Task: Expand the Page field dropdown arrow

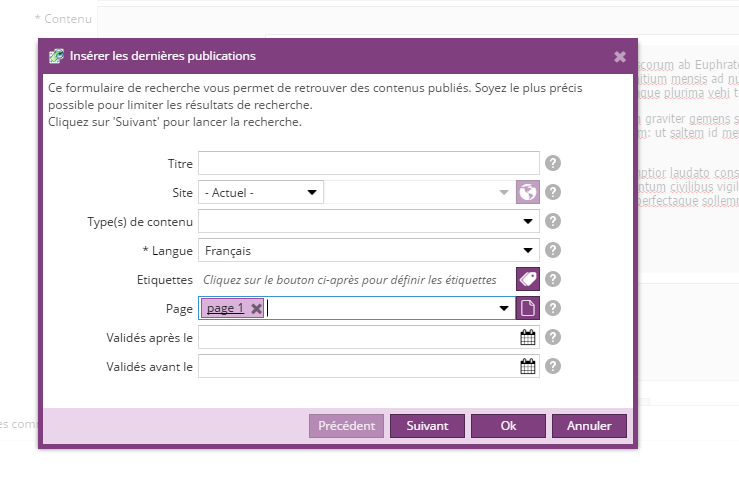Action: (x=504, y=309)
